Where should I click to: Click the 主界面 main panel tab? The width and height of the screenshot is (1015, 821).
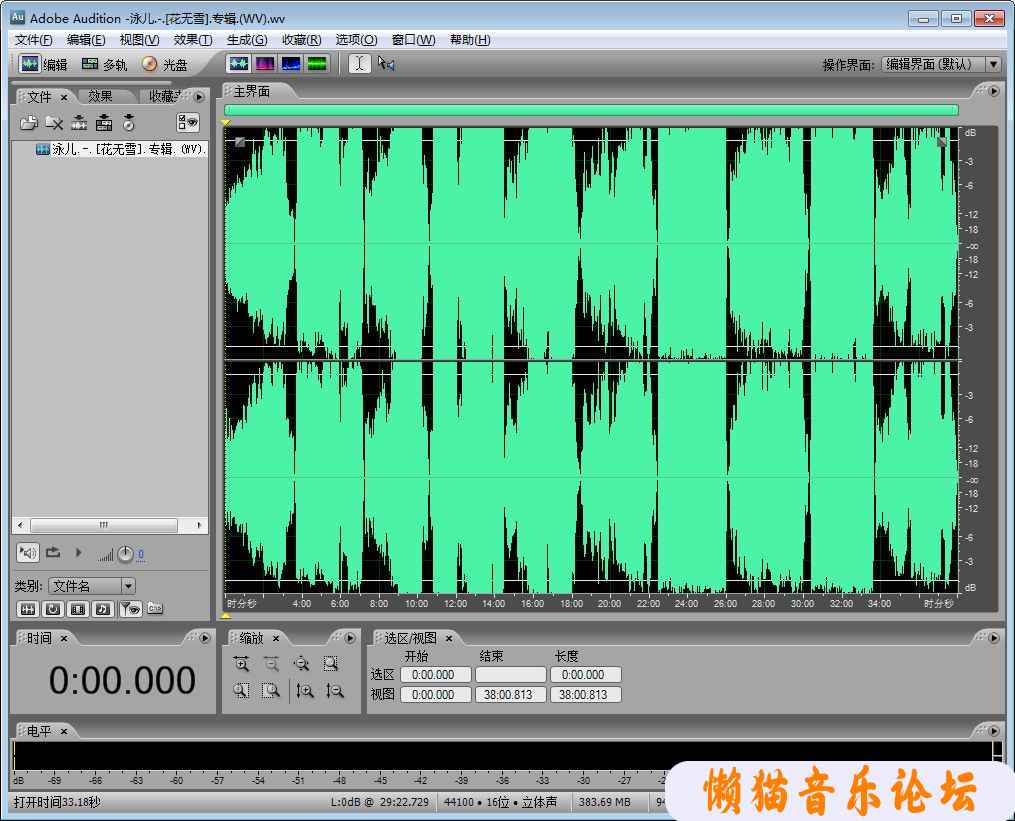252,92
